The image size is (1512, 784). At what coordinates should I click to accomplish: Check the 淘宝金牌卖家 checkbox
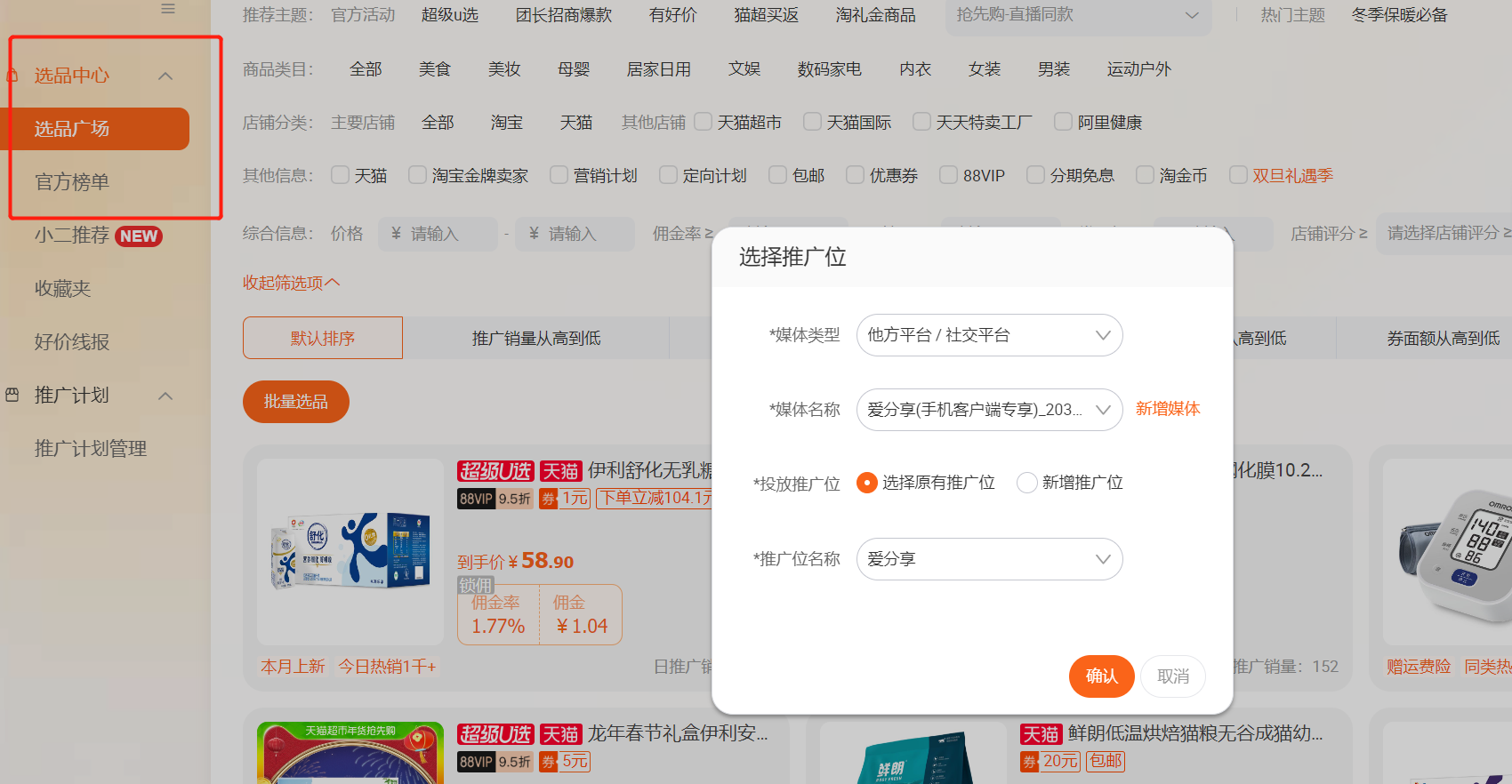(417, 175)
